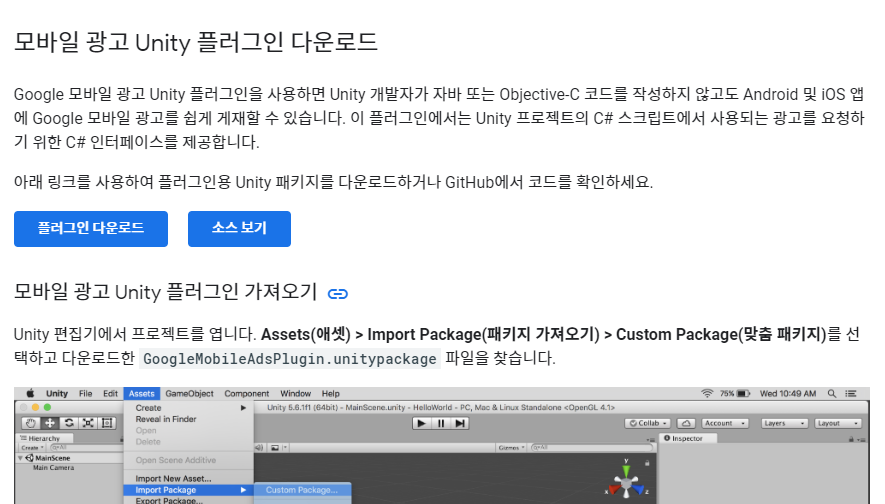This screenshot has height=504, width=885.
Task: Open the Help menu
Action: click(x=331, y=393)
